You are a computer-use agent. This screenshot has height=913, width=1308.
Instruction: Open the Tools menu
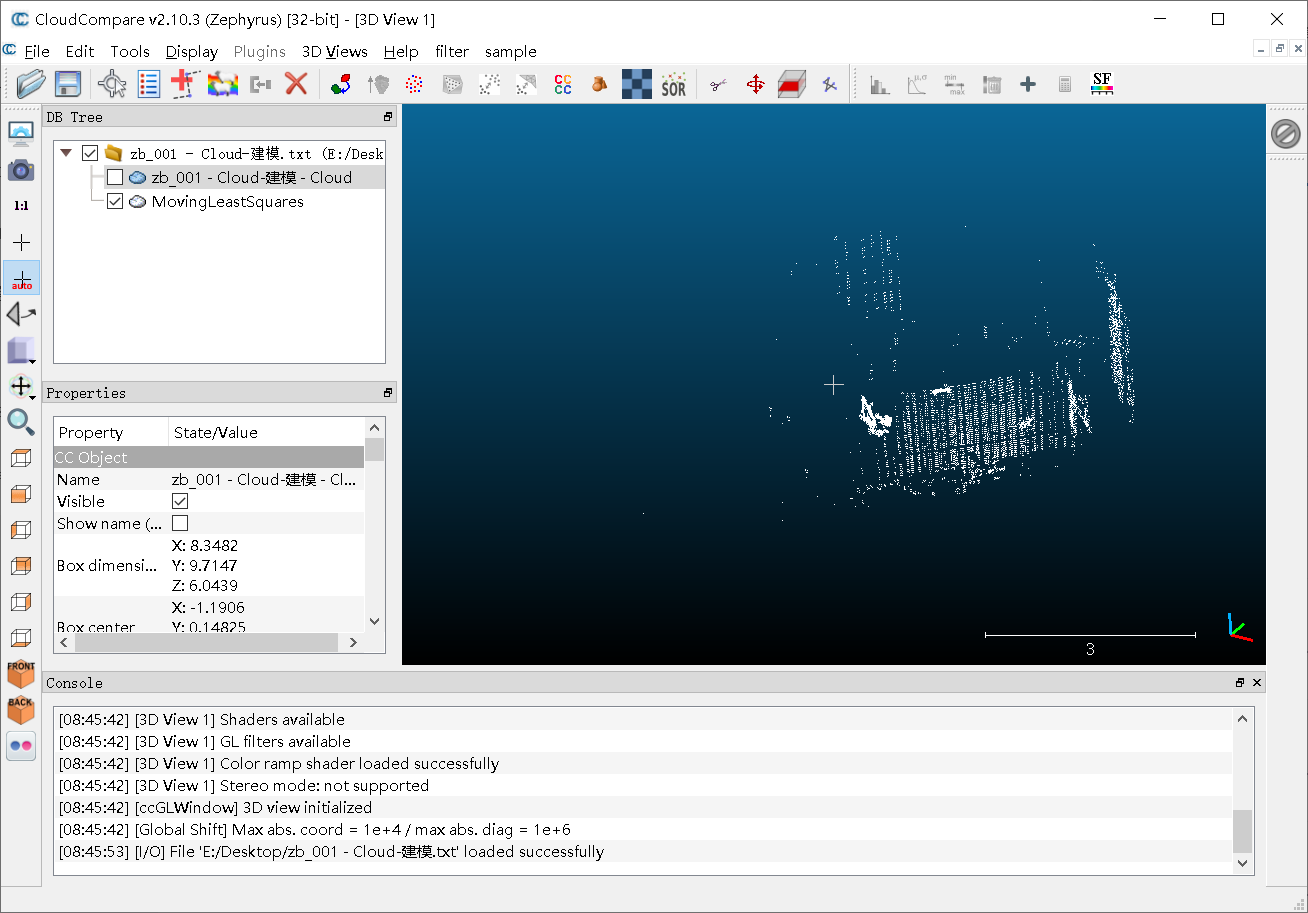[130, 51]
